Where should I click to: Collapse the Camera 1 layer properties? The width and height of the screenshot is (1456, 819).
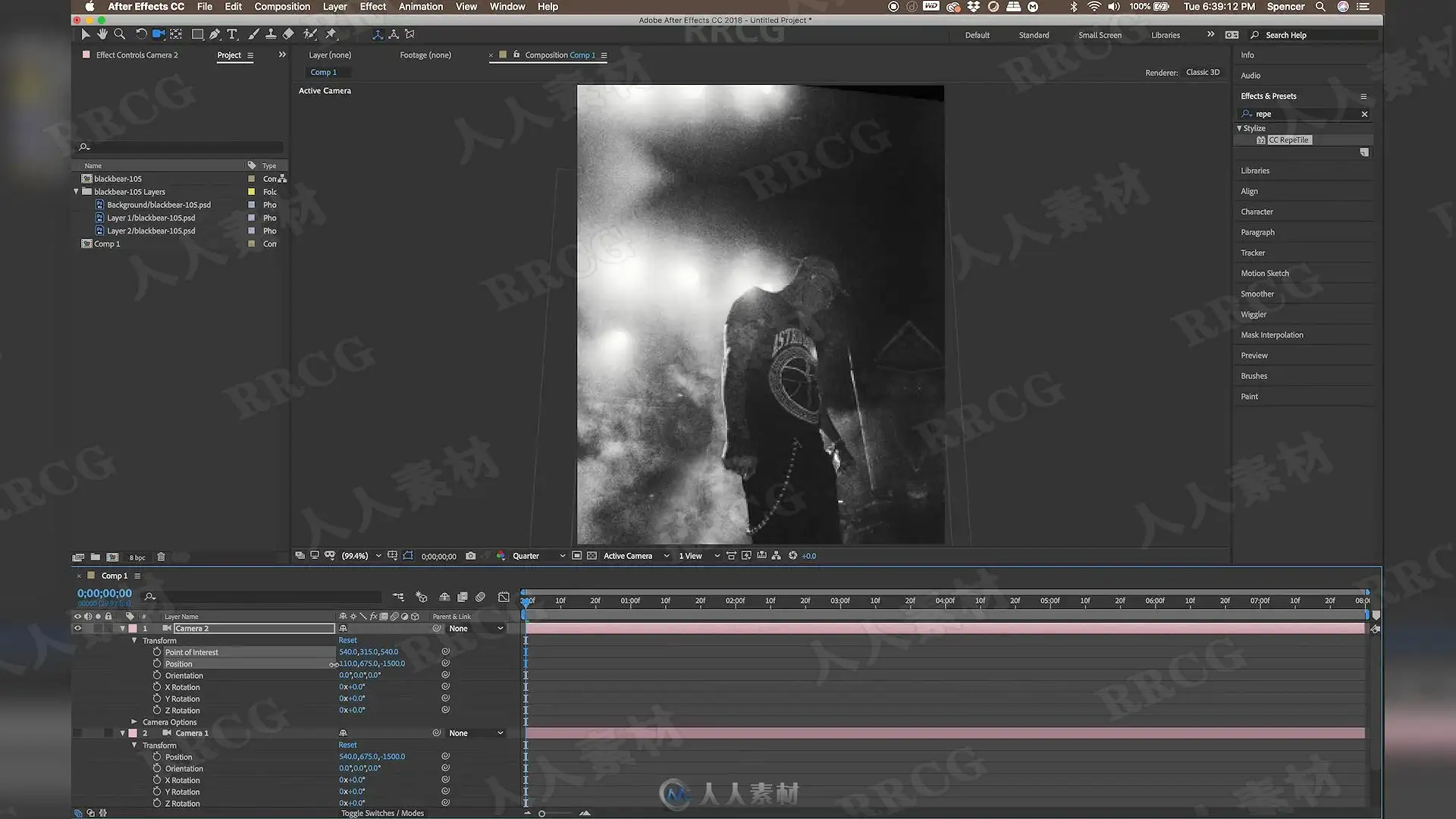123,733
